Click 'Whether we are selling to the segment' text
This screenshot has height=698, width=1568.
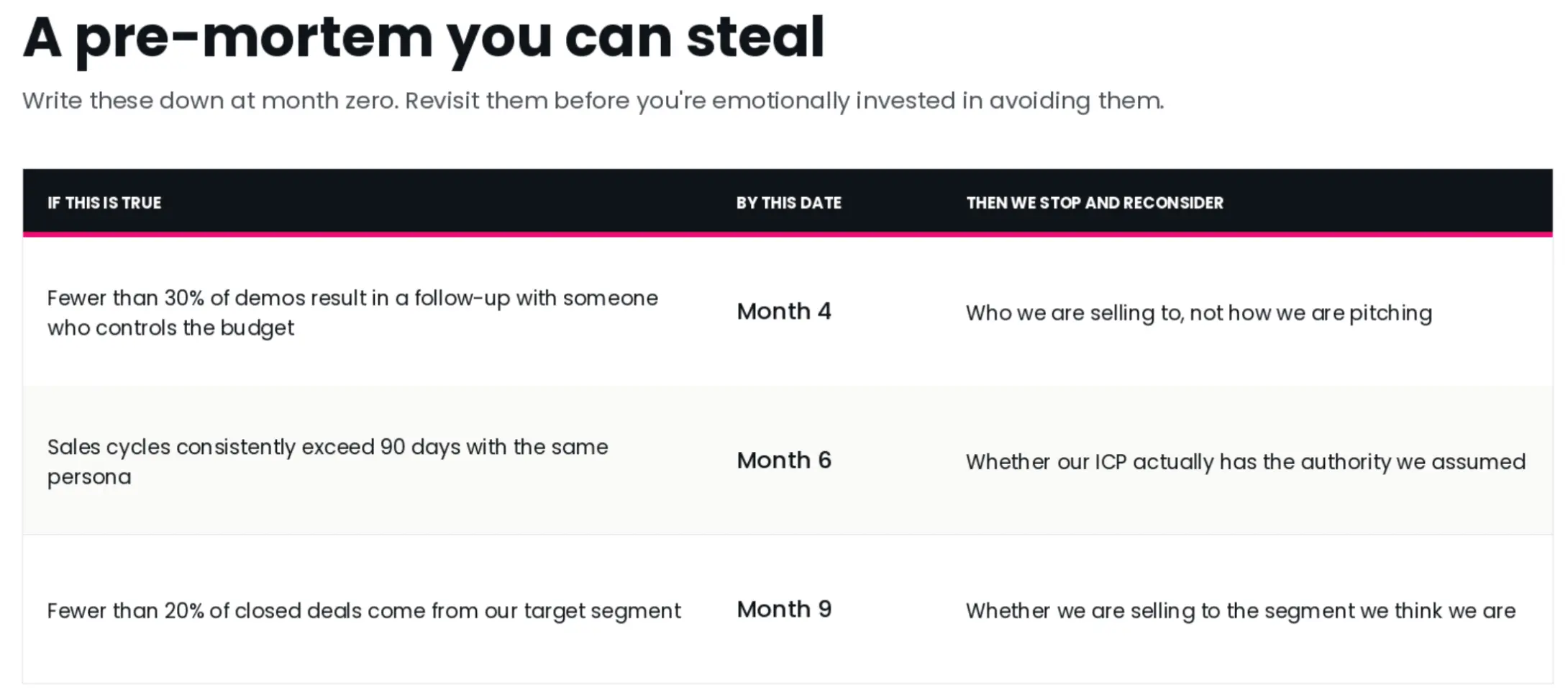[x=1240, y=611]
